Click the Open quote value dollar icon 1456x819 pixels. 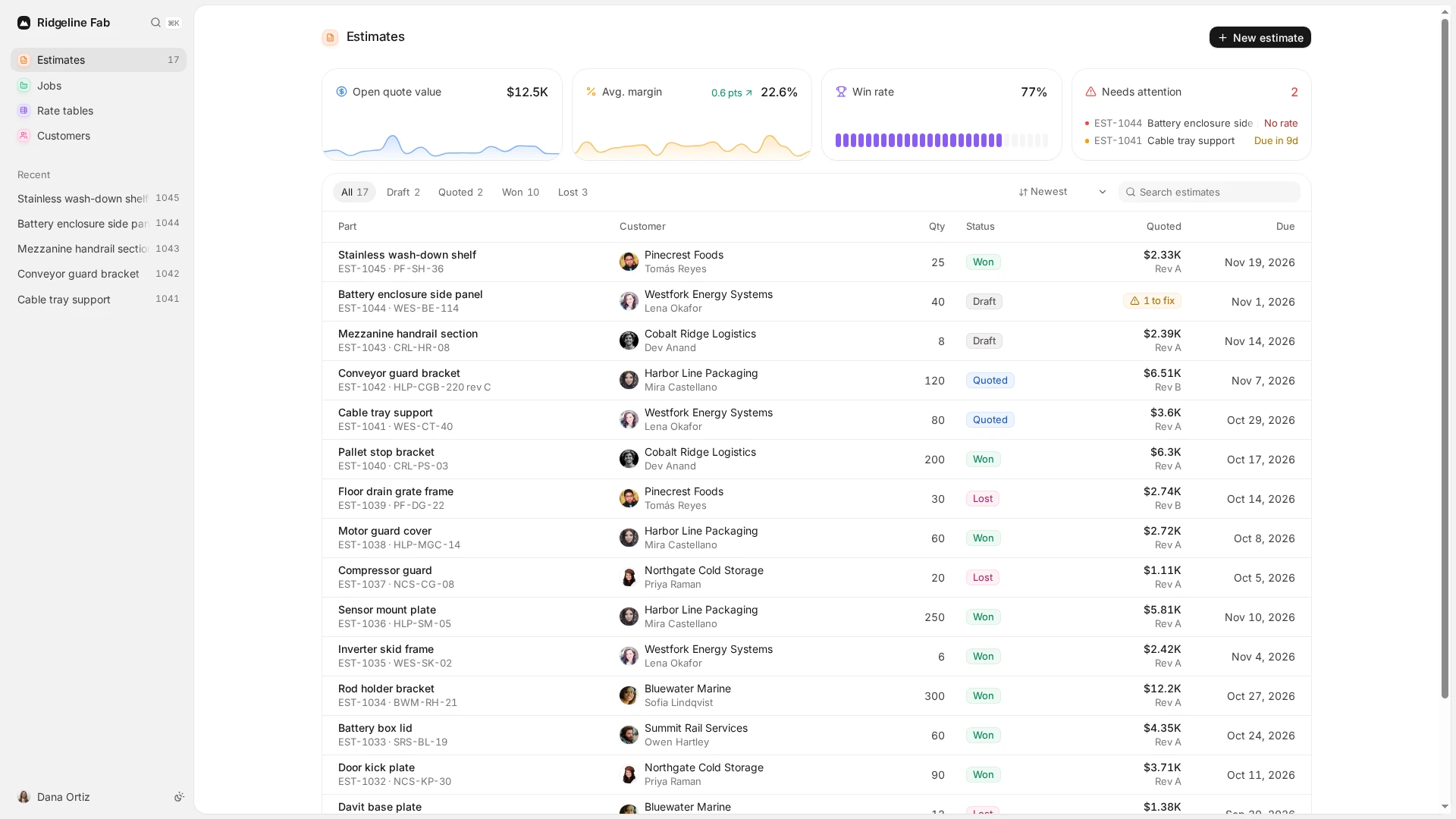coord(341,92)
